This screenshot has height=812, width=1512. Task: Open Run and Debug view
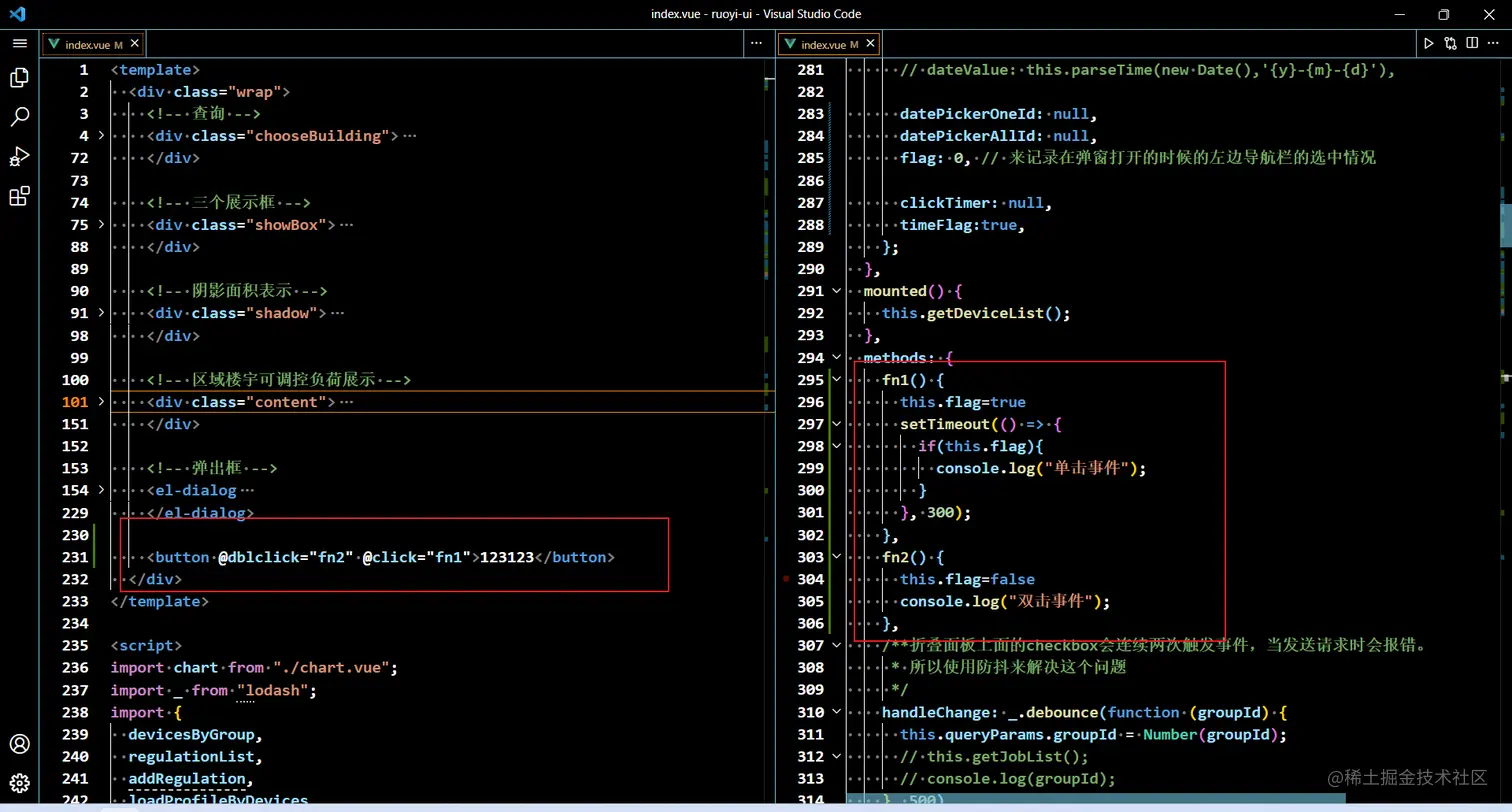(x=19, y=156)
